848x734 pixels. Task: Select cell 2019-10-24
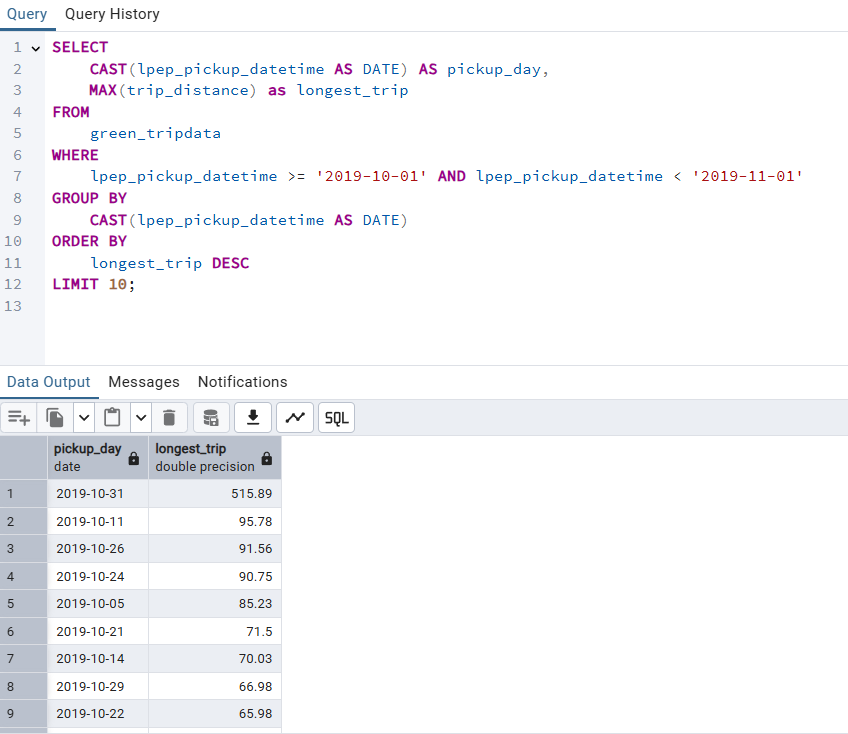[97, 577]
